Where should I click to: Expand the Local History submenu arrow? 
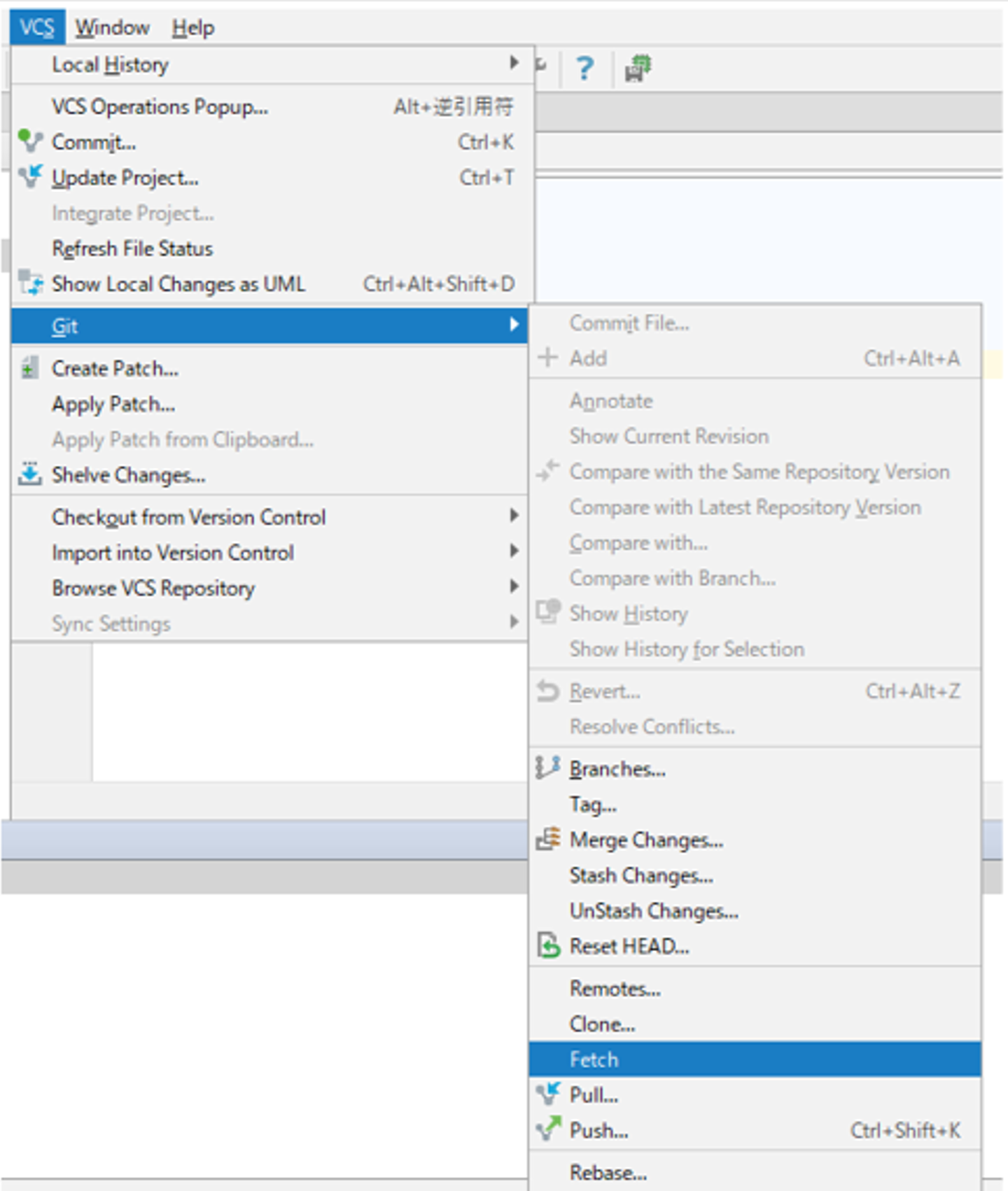[x=514, y=63]
